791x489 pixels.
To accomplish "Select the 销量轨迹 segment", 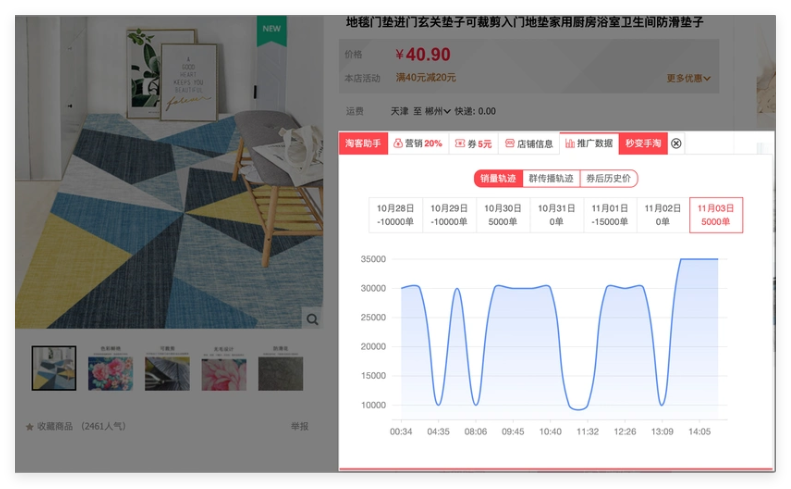I will point(498,178).
